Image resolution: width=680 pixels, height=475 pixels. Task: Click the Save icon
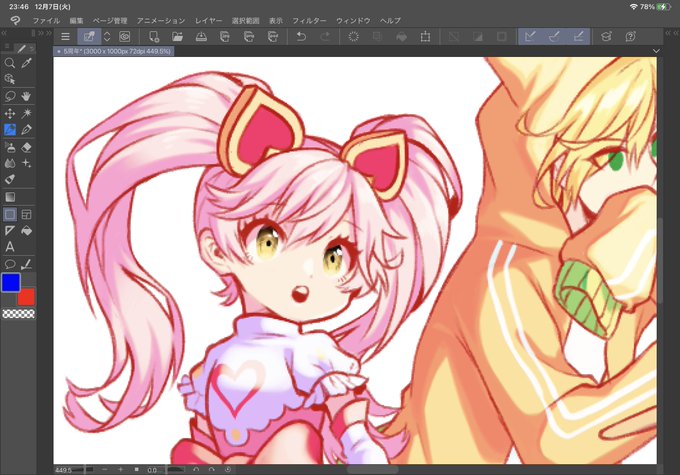201,37
